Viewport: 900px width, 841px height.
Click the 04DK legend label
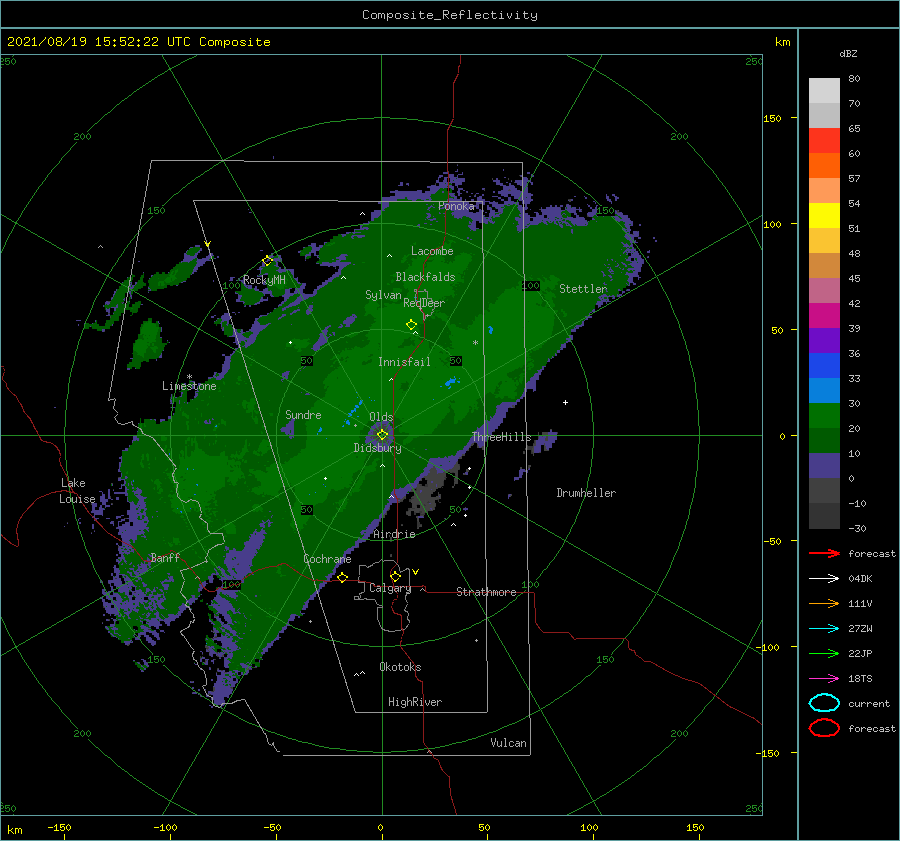coord(860,579)
